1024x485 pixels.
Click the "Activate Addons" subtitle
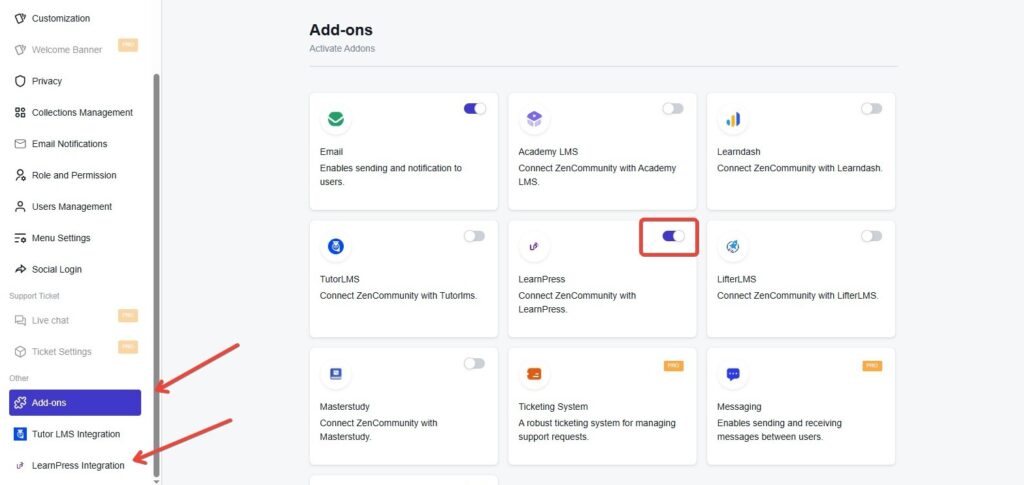342,48
